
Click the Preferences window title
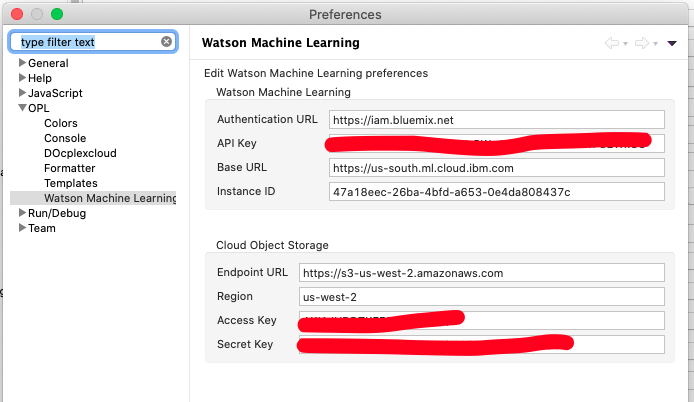click(345, 15)
